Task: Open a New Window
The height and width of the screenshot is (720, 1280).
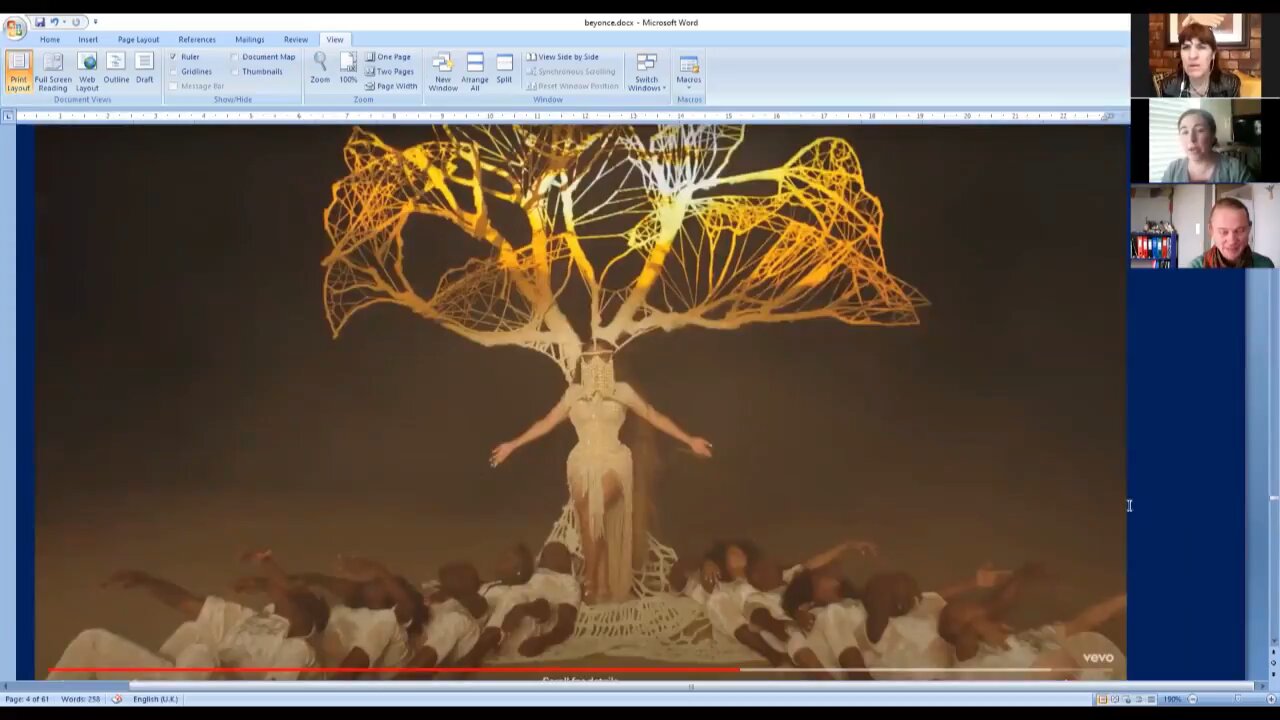Action: click(x=443, y=72)
